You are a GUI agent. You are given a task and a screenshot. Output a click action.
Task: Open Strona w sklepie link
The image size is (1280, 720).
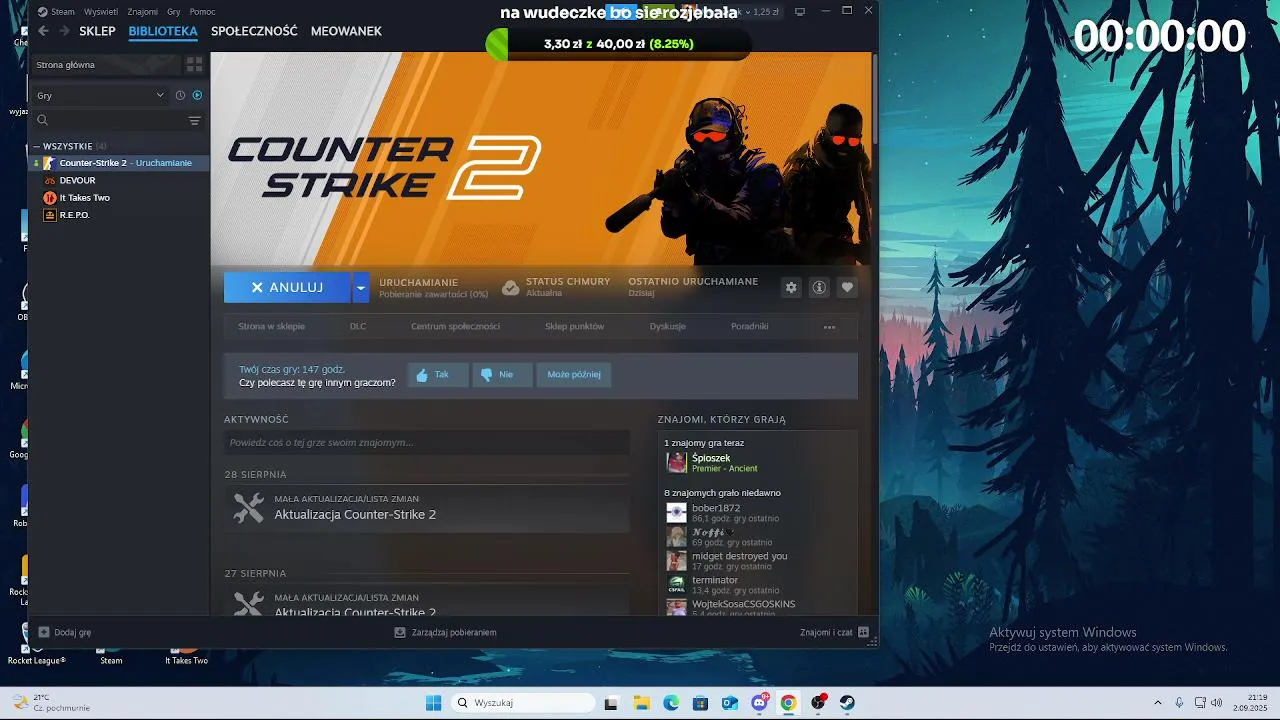pyautogui.click(x=272, y=327)
